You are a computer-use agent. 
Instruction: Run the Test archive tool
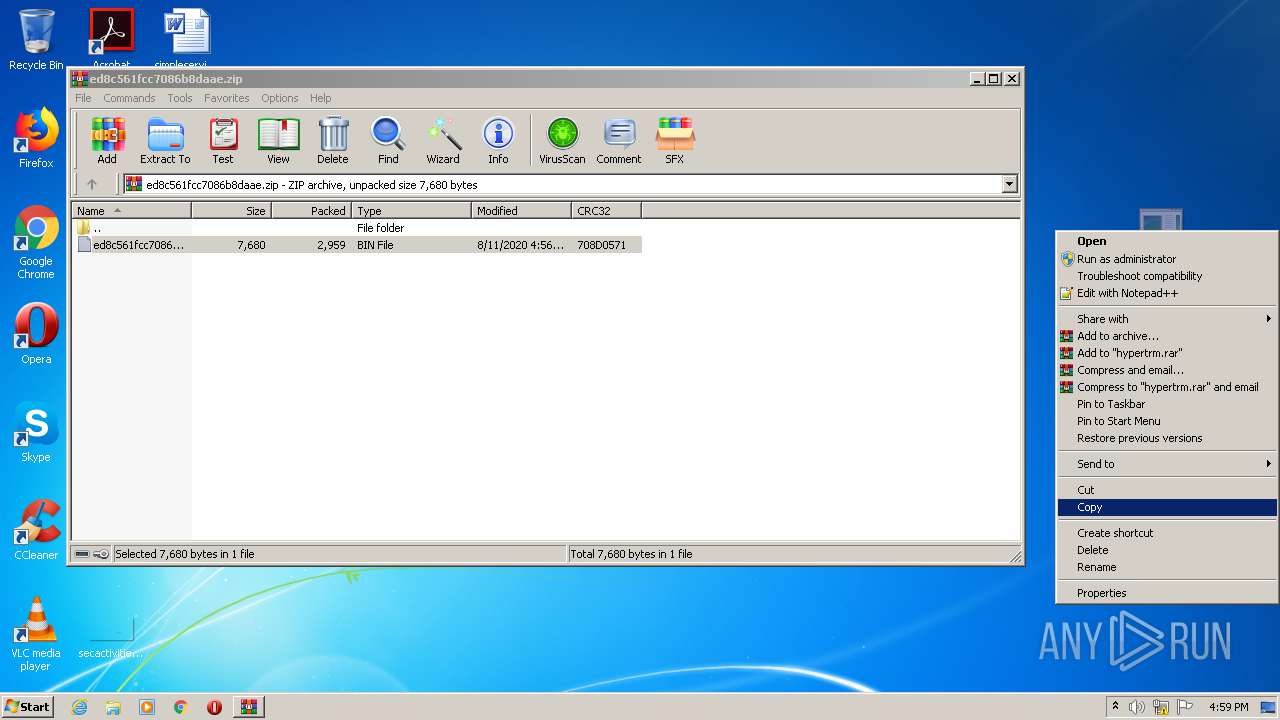pos(223,140)
